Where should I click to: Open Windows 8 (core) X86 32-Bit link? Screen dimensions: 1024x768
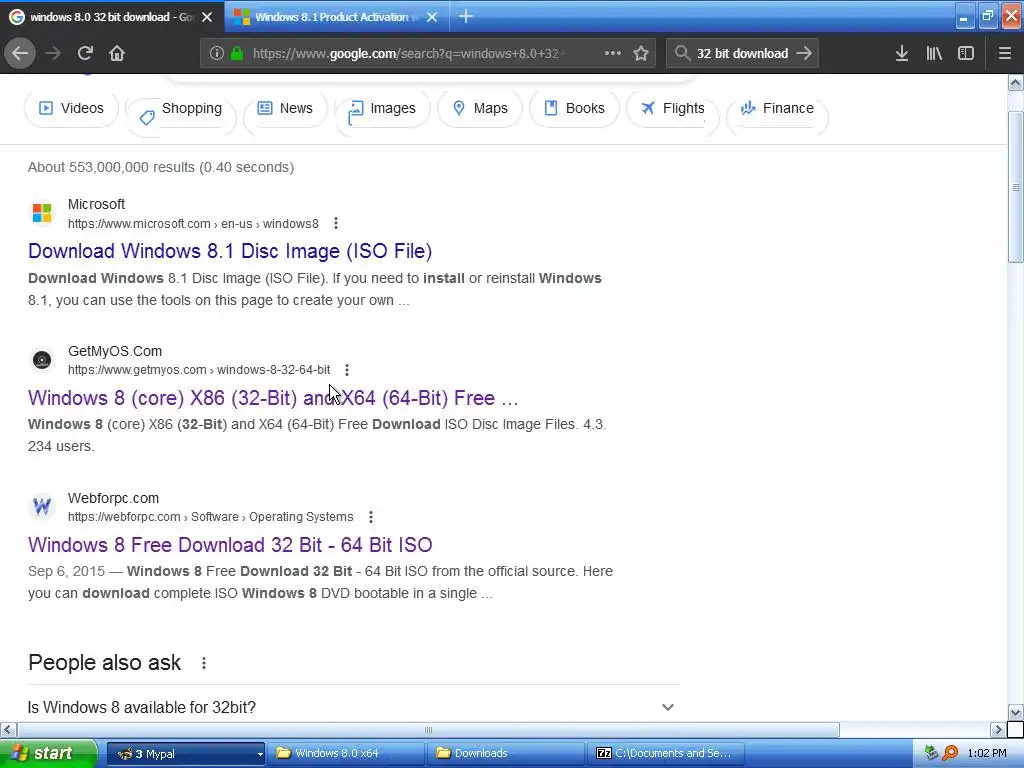(x=273, y=398)
